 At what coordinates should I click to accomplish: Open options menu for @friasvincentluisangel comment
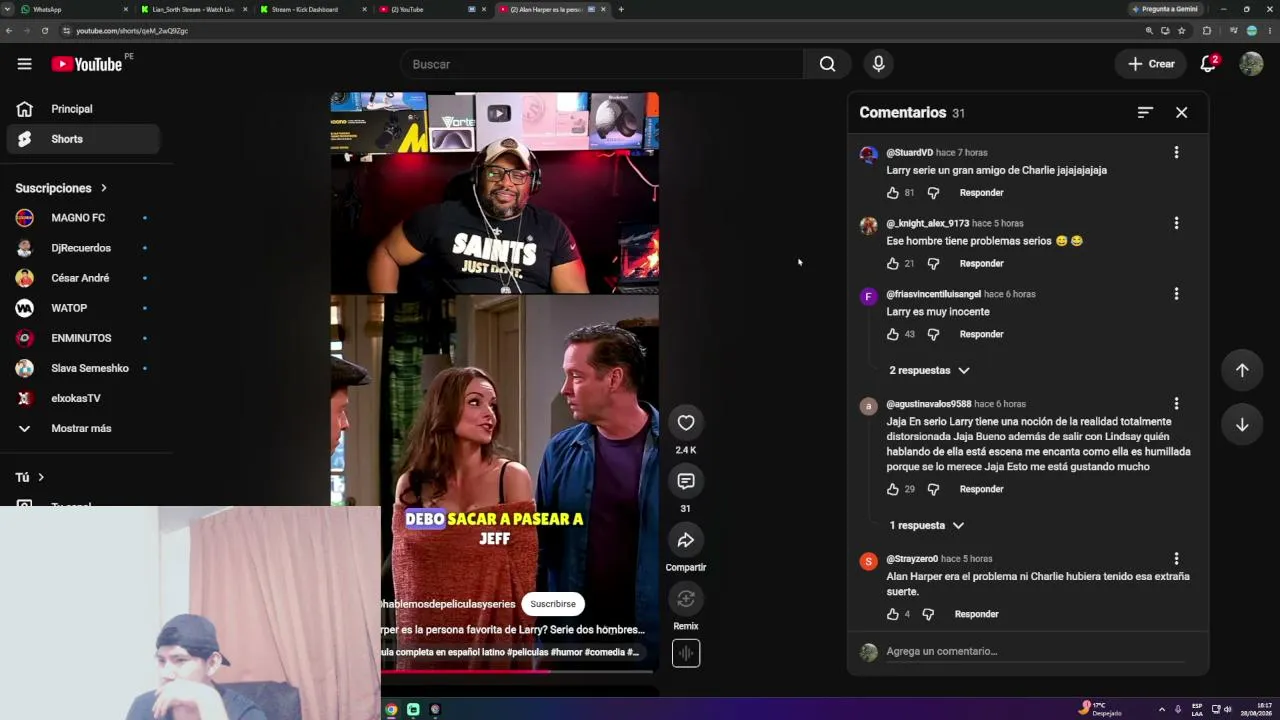click(1176, 294)
